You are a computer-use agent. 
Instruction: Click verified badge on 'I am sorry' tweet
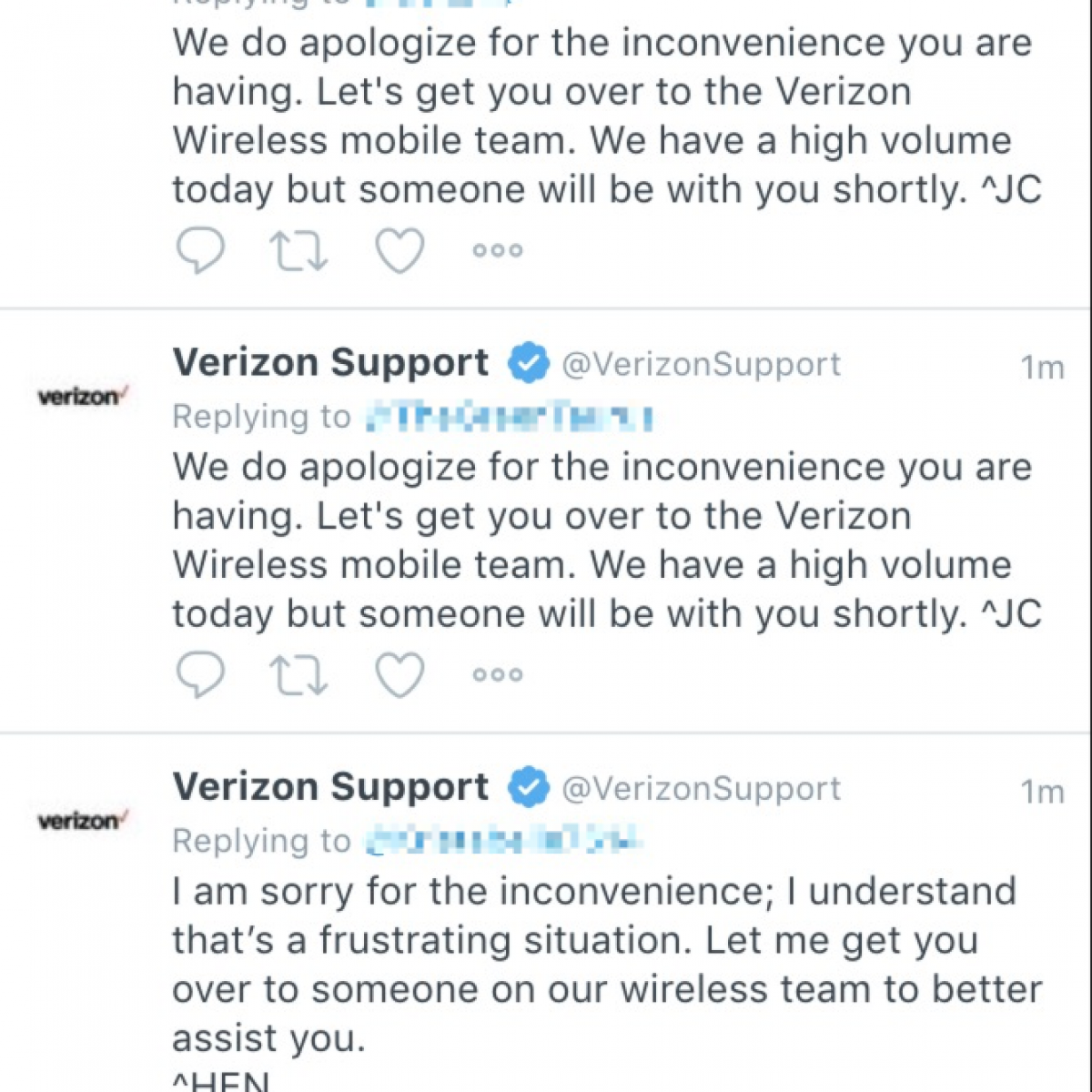[x=528, y=788]
